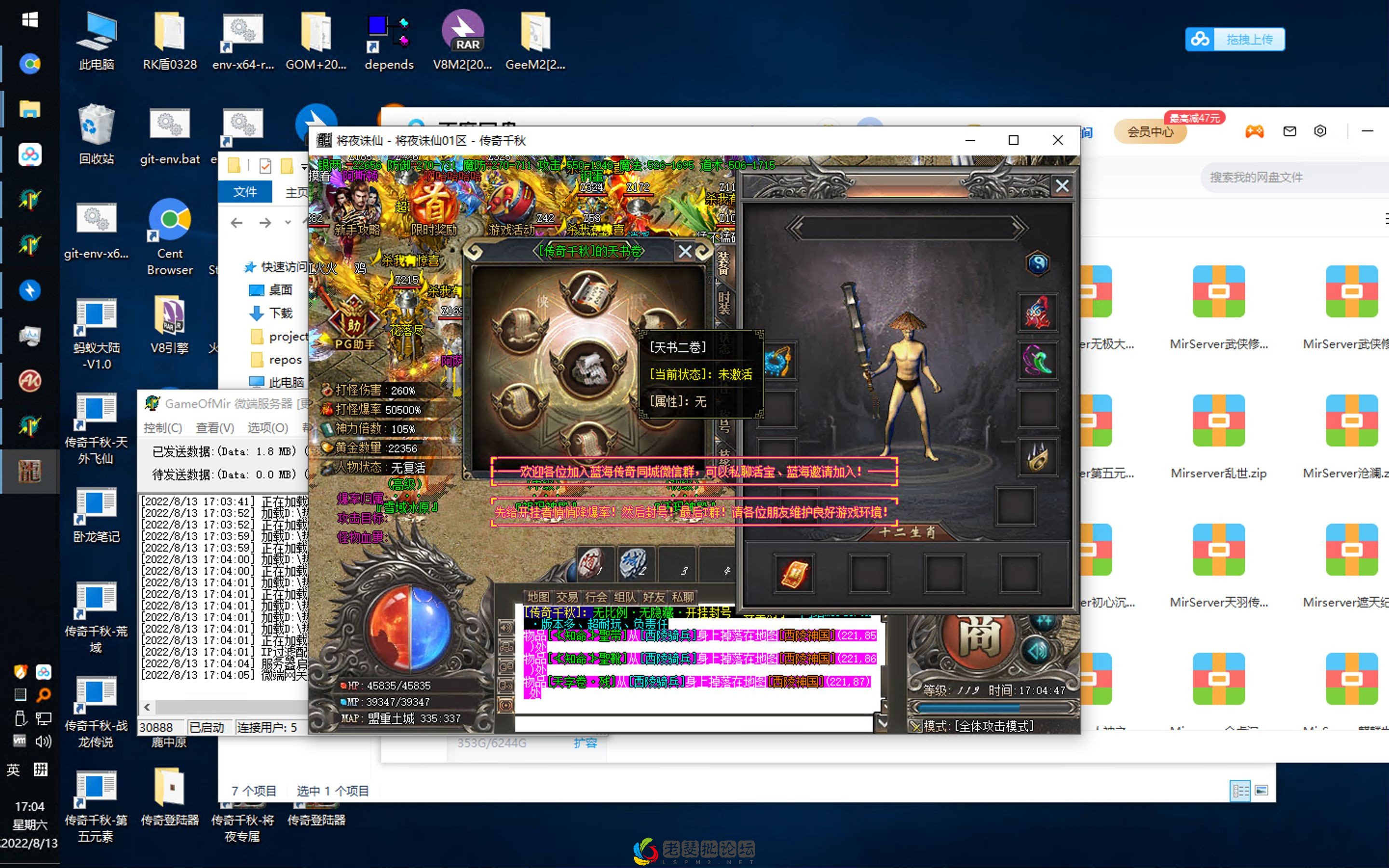This screenshot has height=868, width=1389.
Task: Click the chat message input field
Action: [x=694, y=723]
